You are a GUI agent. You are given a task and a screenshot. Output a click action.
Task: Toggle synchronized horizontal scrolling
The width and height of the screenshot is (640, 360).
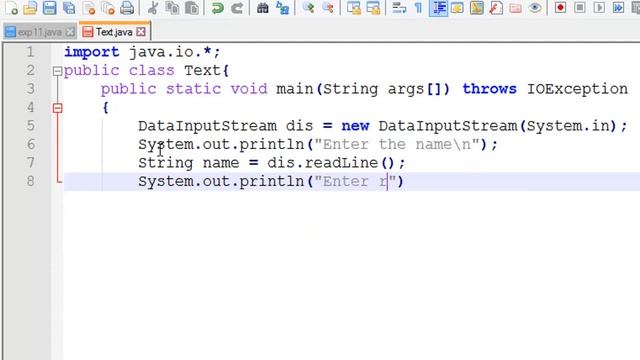(373, 8)
